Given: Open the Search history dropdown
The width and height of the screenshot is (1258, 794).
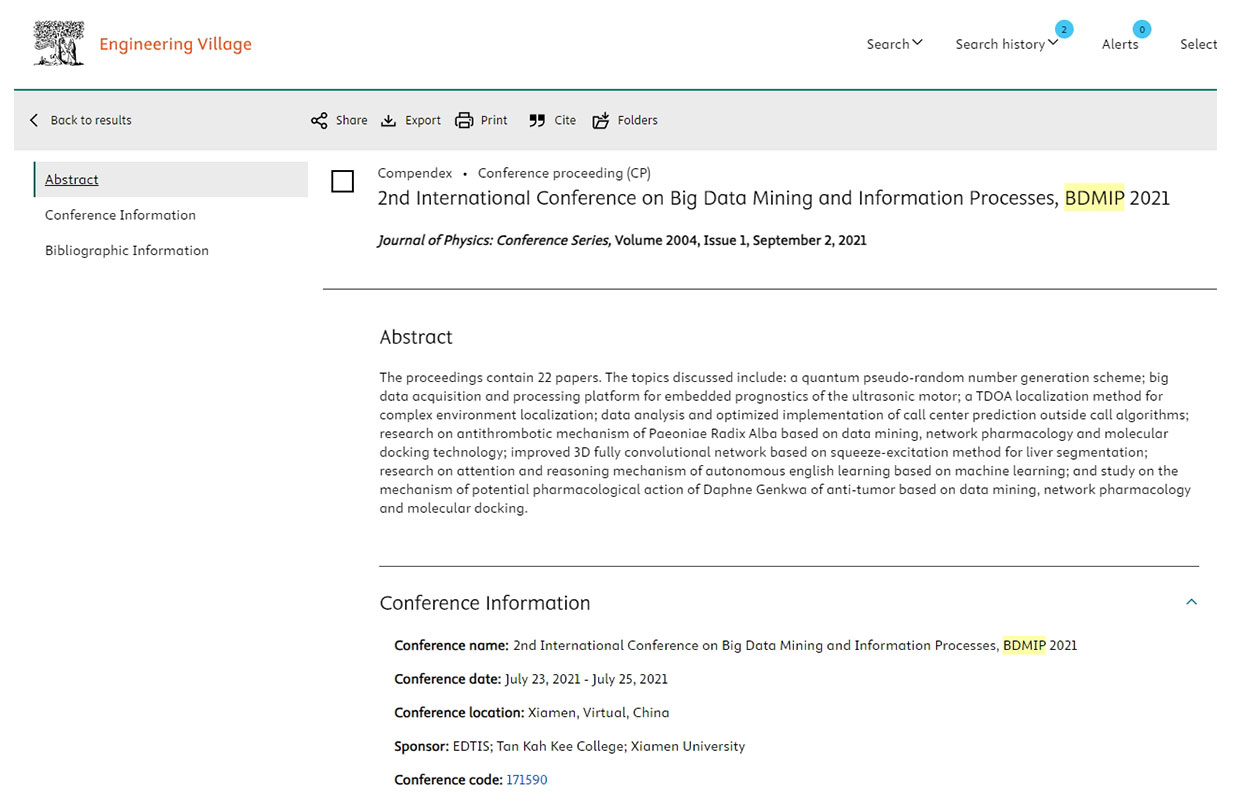Looking at the screenshot, I should pyautogui.click(x=1006, y=44).
